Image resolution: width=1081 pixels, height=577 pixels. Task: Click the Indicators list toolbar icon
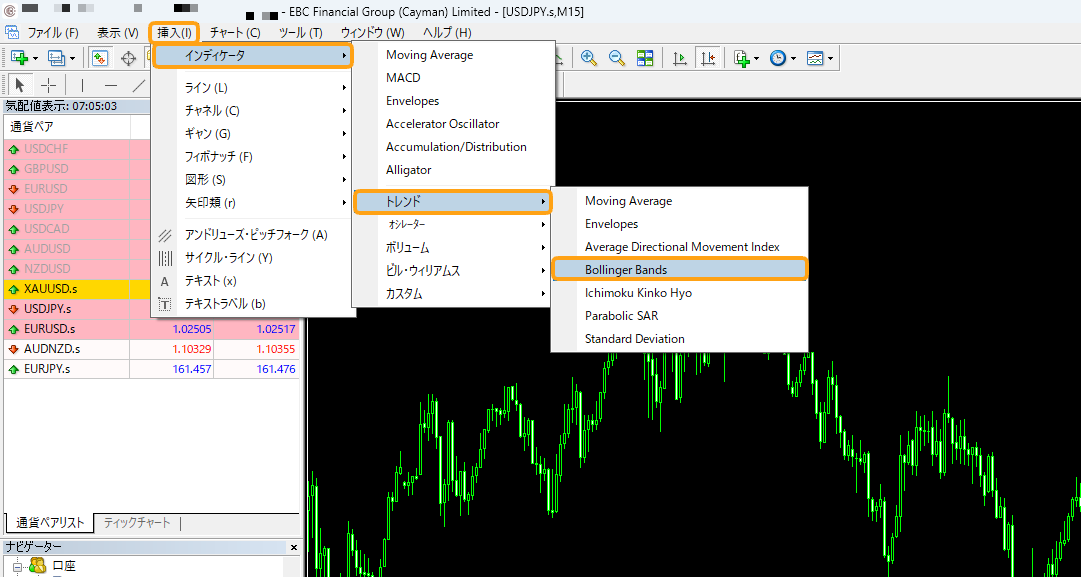(x=742, y=59)
